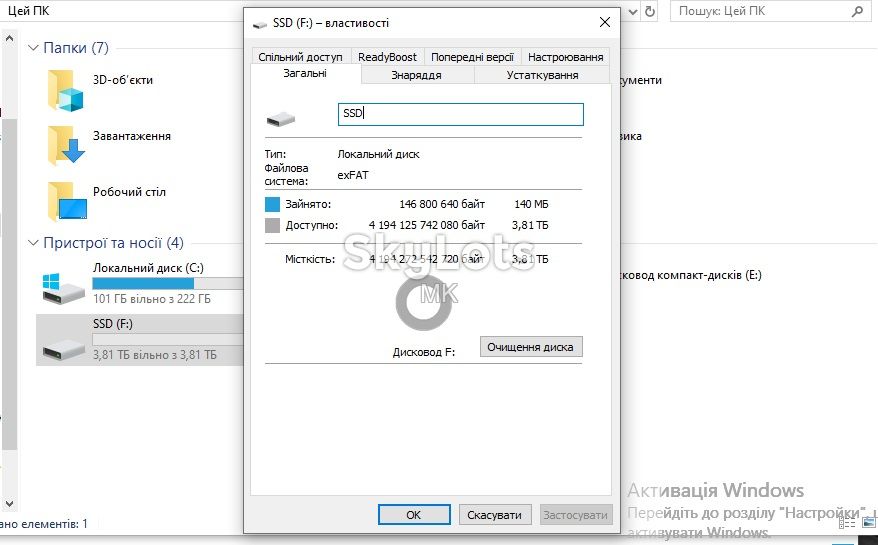Screen dimensions: 878x545
Task: Open the address bar history dropdown arrow
Action: click(633, 11)
